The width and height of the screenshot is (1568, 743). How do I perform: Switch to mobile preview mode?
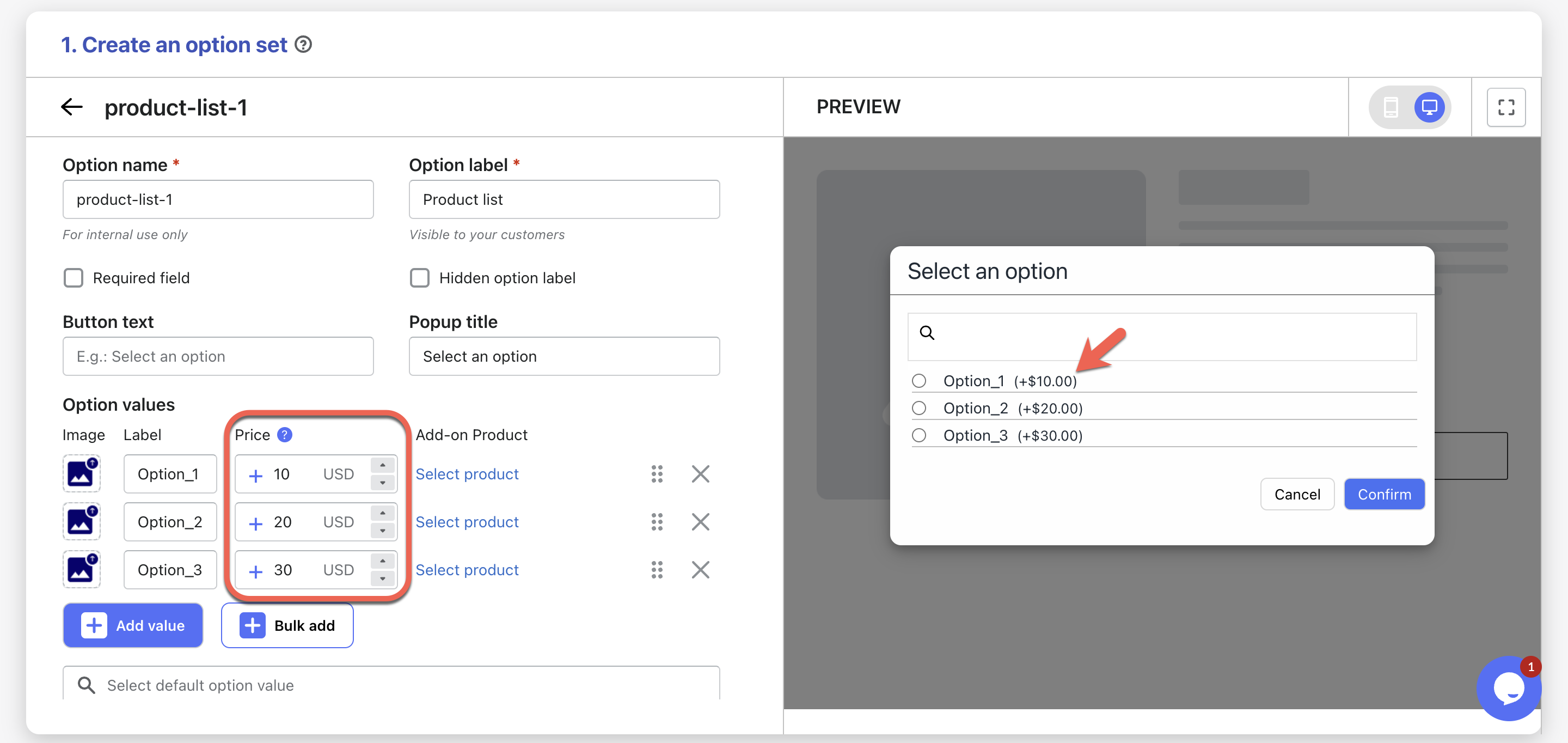click(1391, 107)
